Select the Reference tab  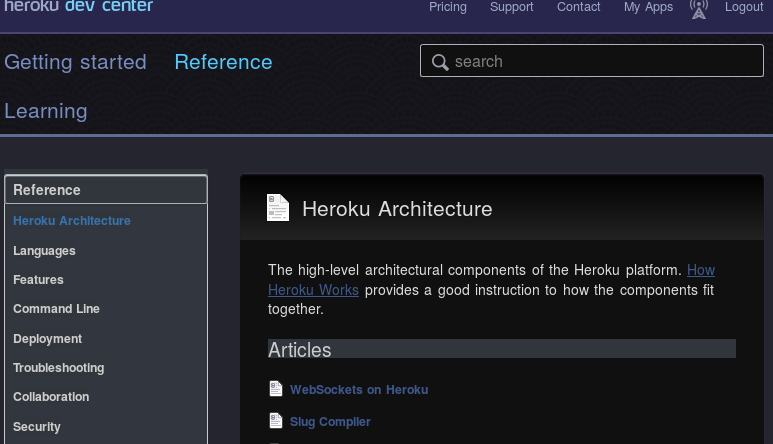(x=223, y=62)
